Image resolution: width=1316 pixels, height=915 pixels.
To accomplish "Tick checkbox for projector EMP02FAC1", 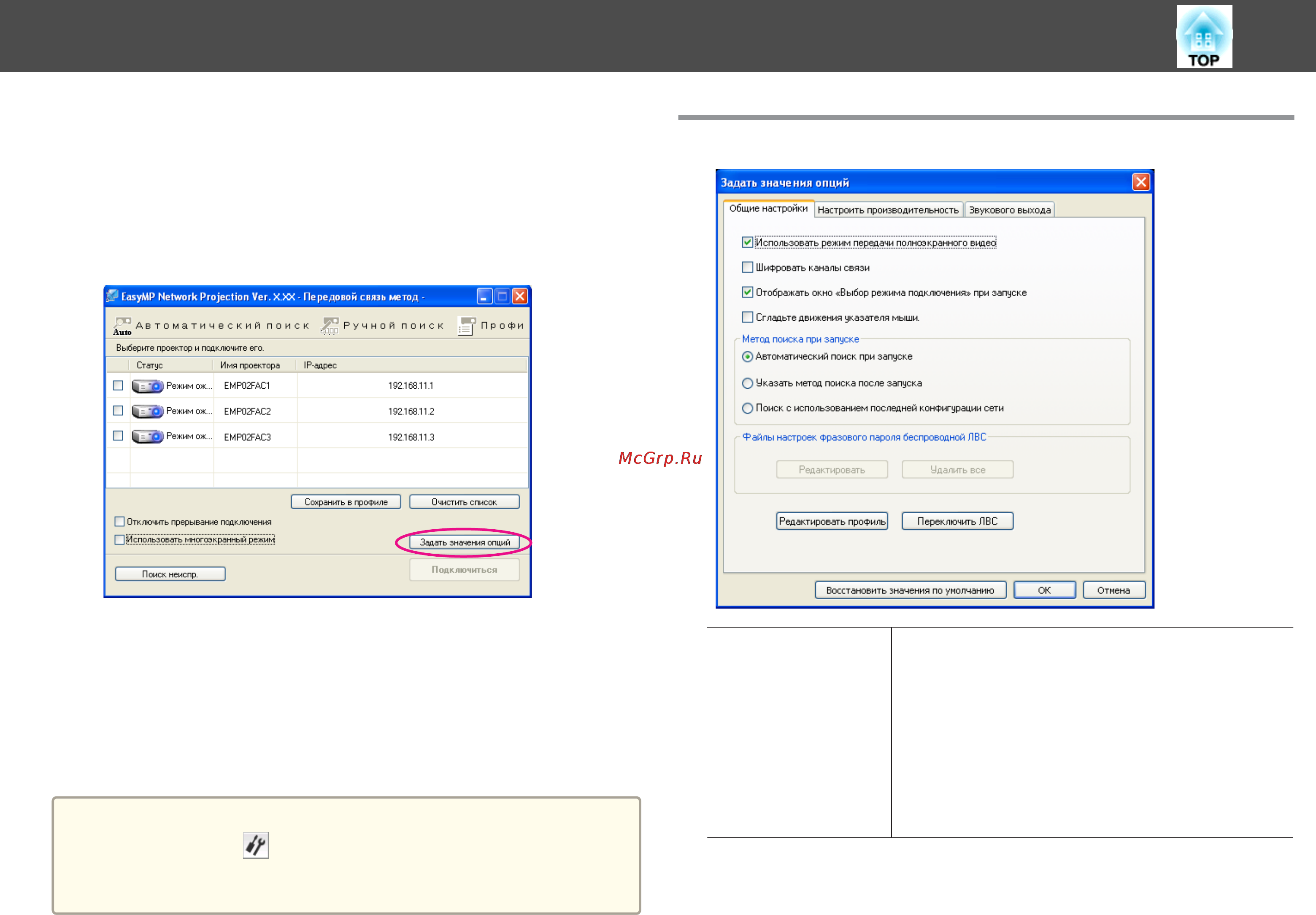I will click(118, 386).
